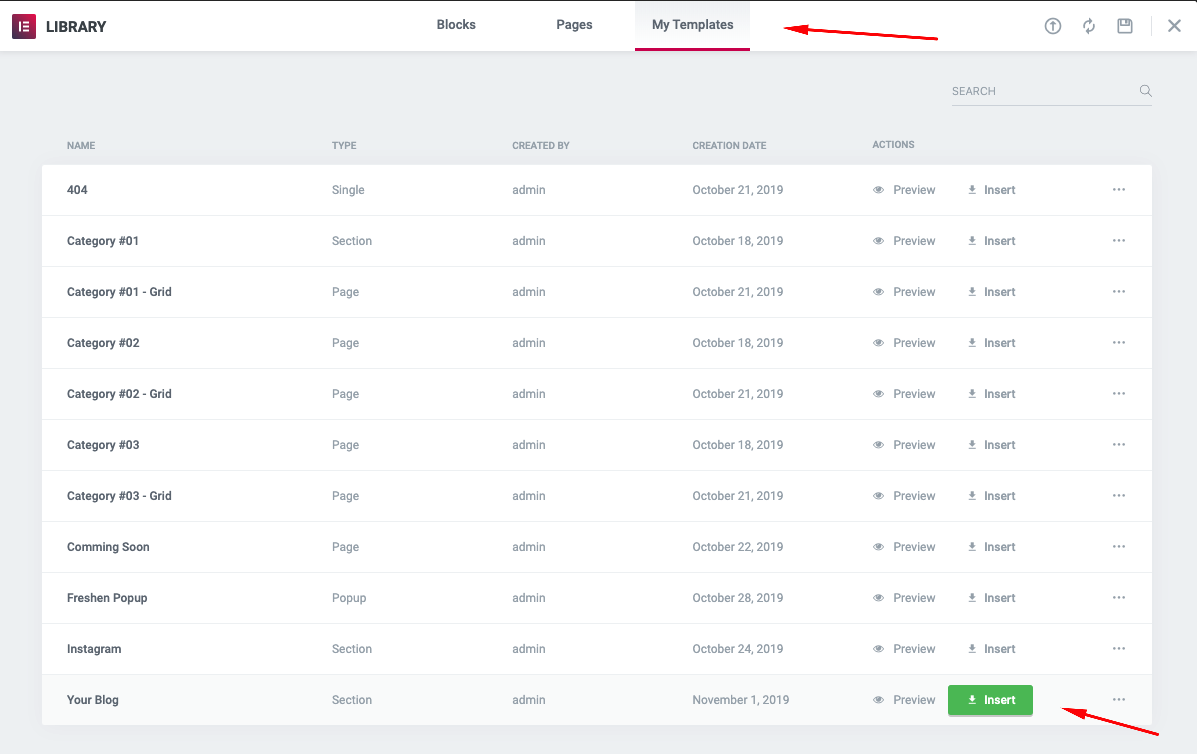Preview the Category #01 template
This screenshot has height=754, width=1197.
tap(904, 241)
